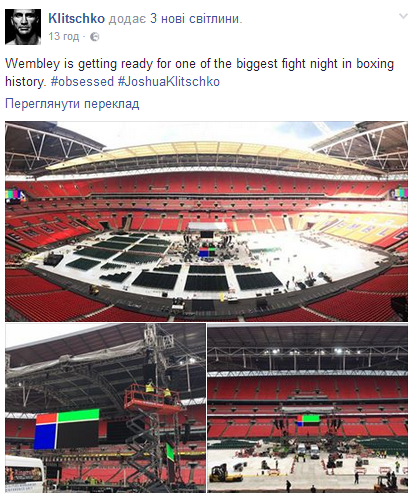414x493 pixels.
Task: Open the bottom-right stadium floor photo
Action: pos(307,408)
